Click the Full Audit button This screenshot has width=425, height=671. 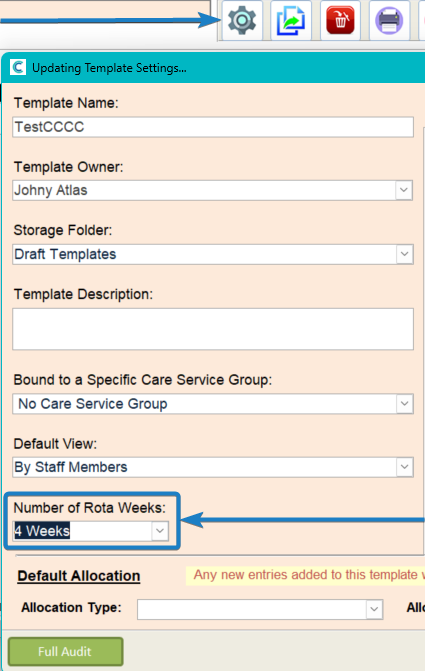point(65,651)
